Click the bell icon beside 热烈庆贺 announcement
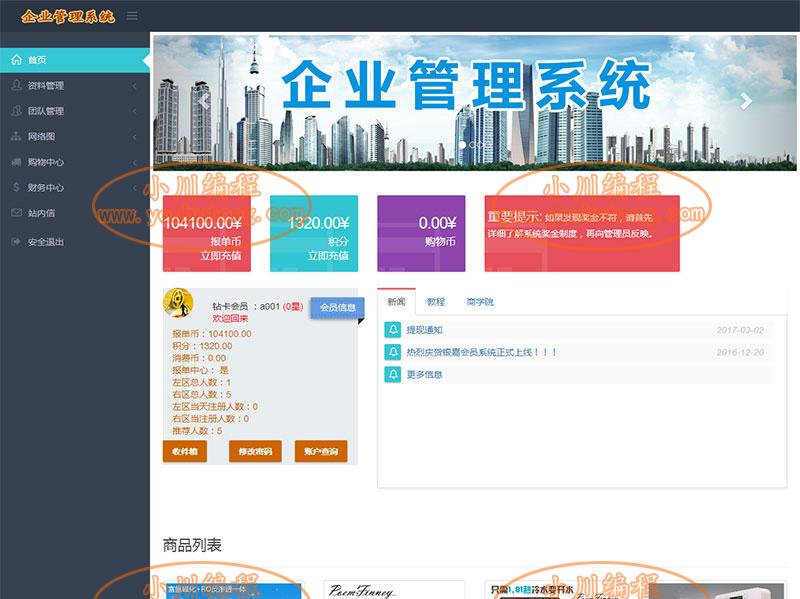The height and width of the screenshot is (599, 800). tap(393, 352)
